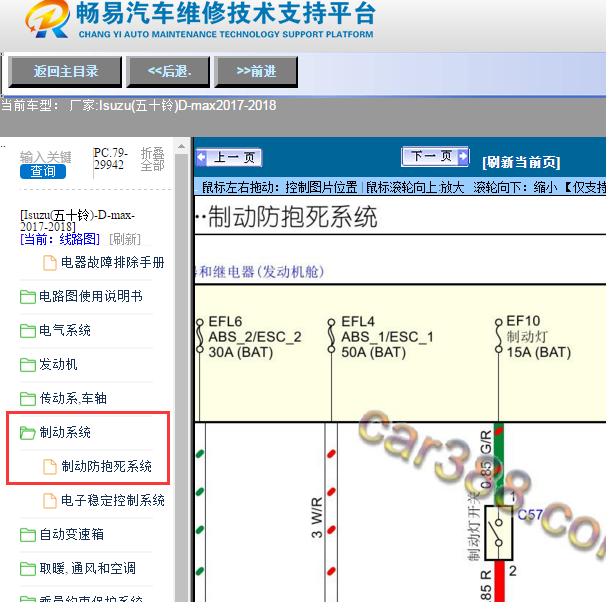Screen dimensions: 606x602
Task: Return to main directory button 返回主目录
Action: 65,71
